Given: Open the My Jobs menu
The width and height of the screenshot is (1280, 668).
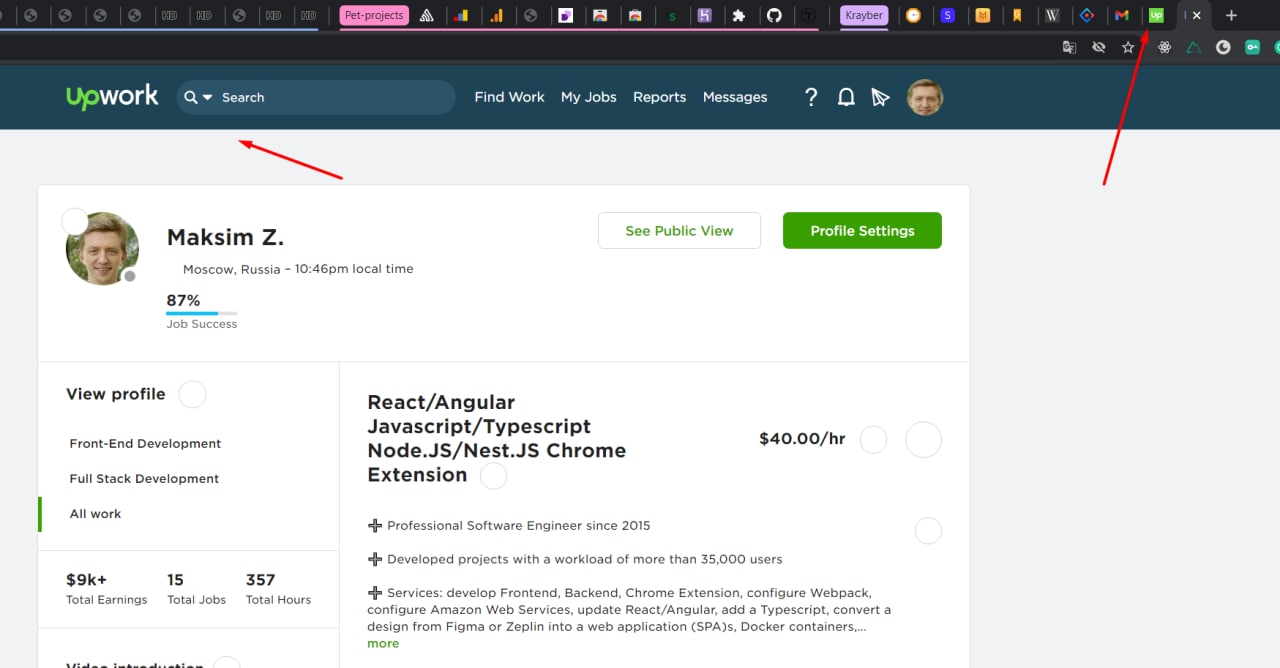Looking at the screenshot, I should pyautogui.click(x=588, y=97).
